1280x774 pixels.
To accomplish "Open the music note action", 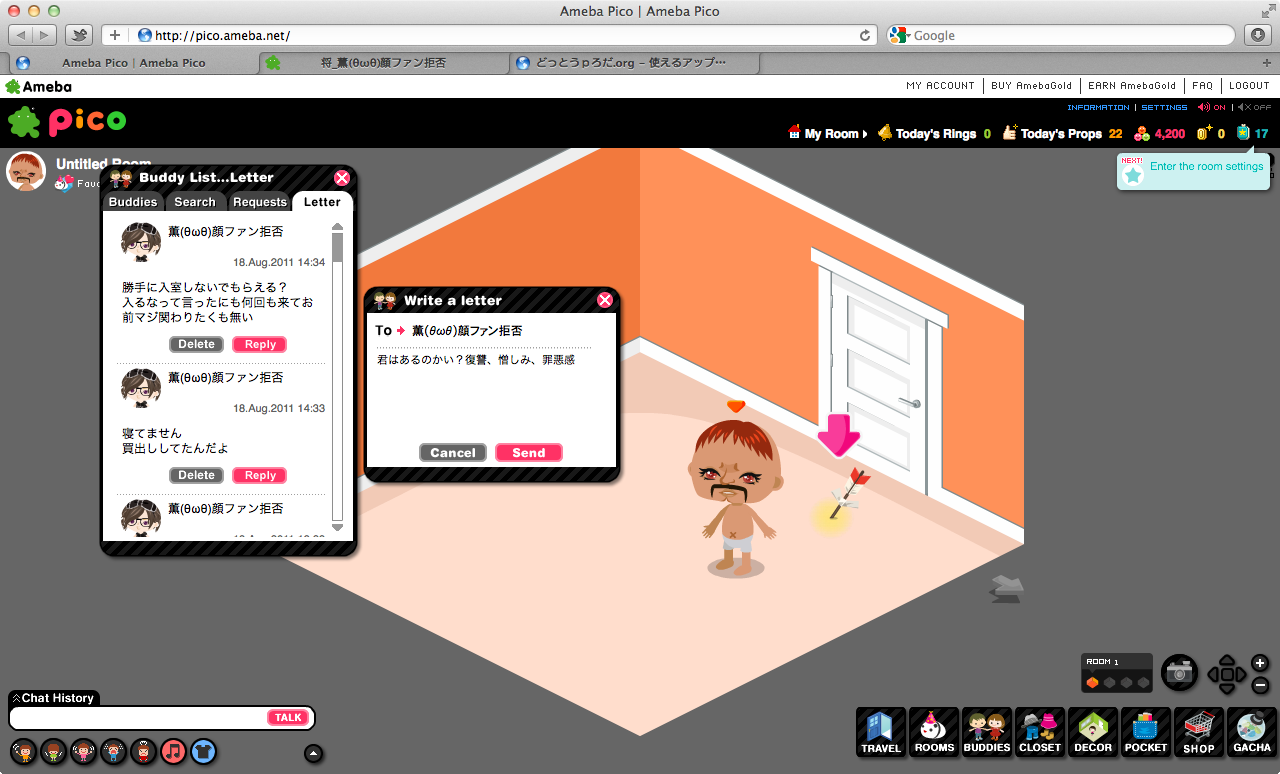I will [174, 751].
